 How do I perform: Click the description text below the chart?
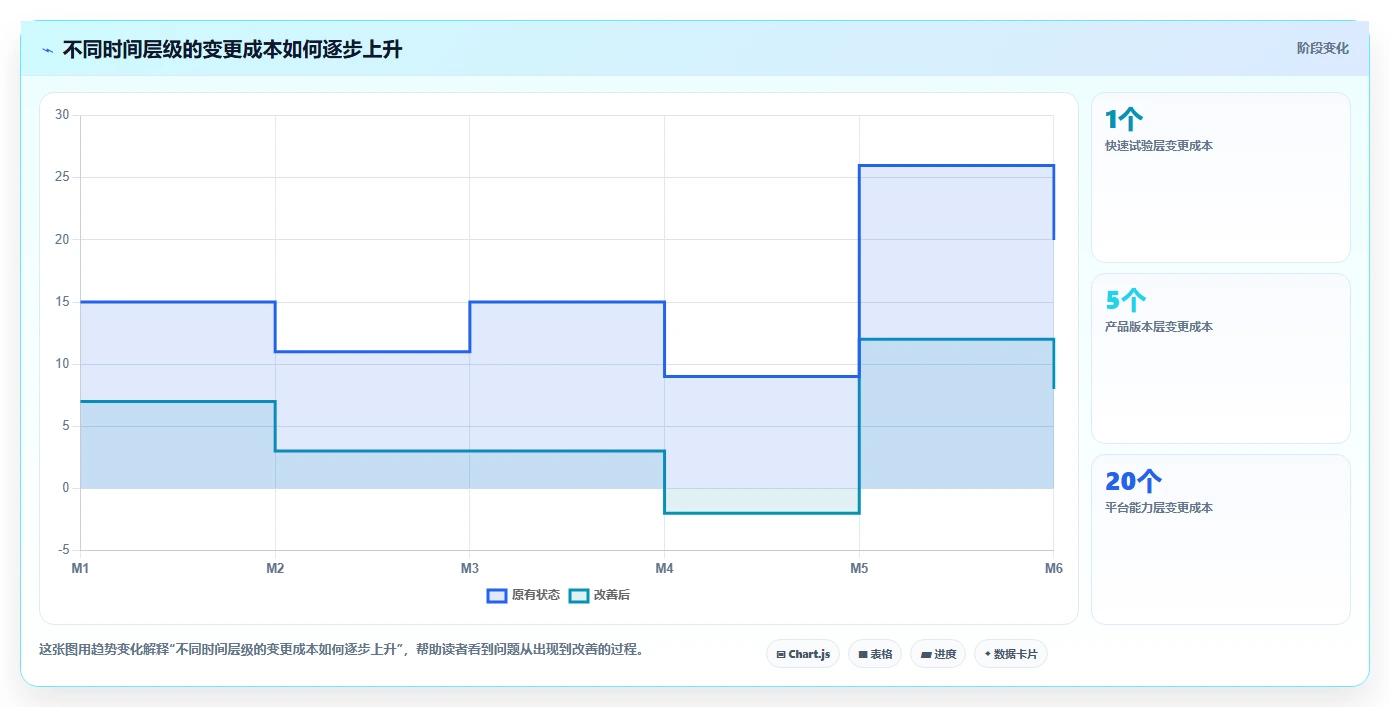click(x=342, y=649)
